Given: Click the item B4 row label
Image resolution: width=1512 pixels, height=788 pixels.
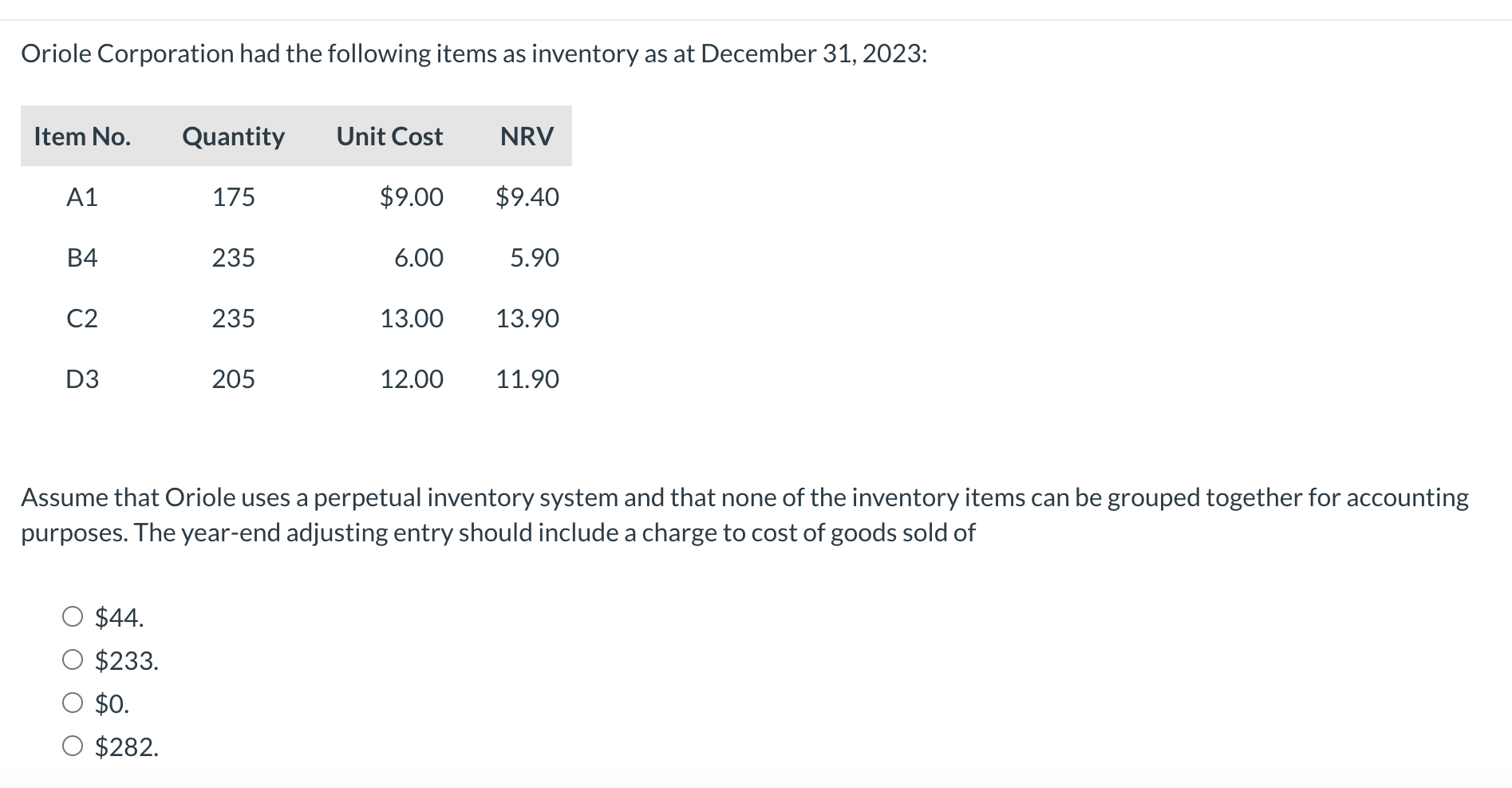Looking at the screenshot, I should [82, 257].
